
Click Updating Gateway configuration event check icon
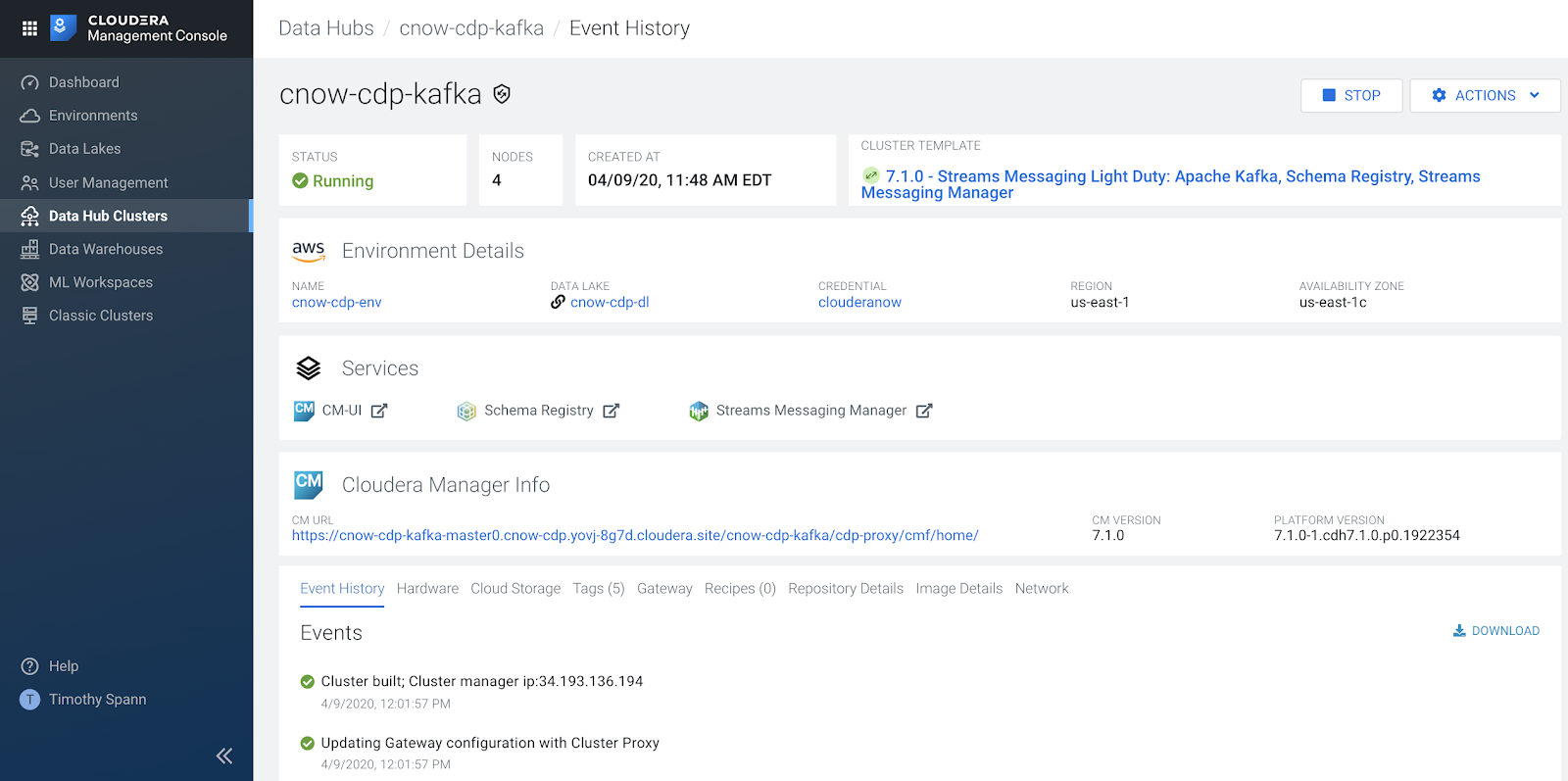308,743
